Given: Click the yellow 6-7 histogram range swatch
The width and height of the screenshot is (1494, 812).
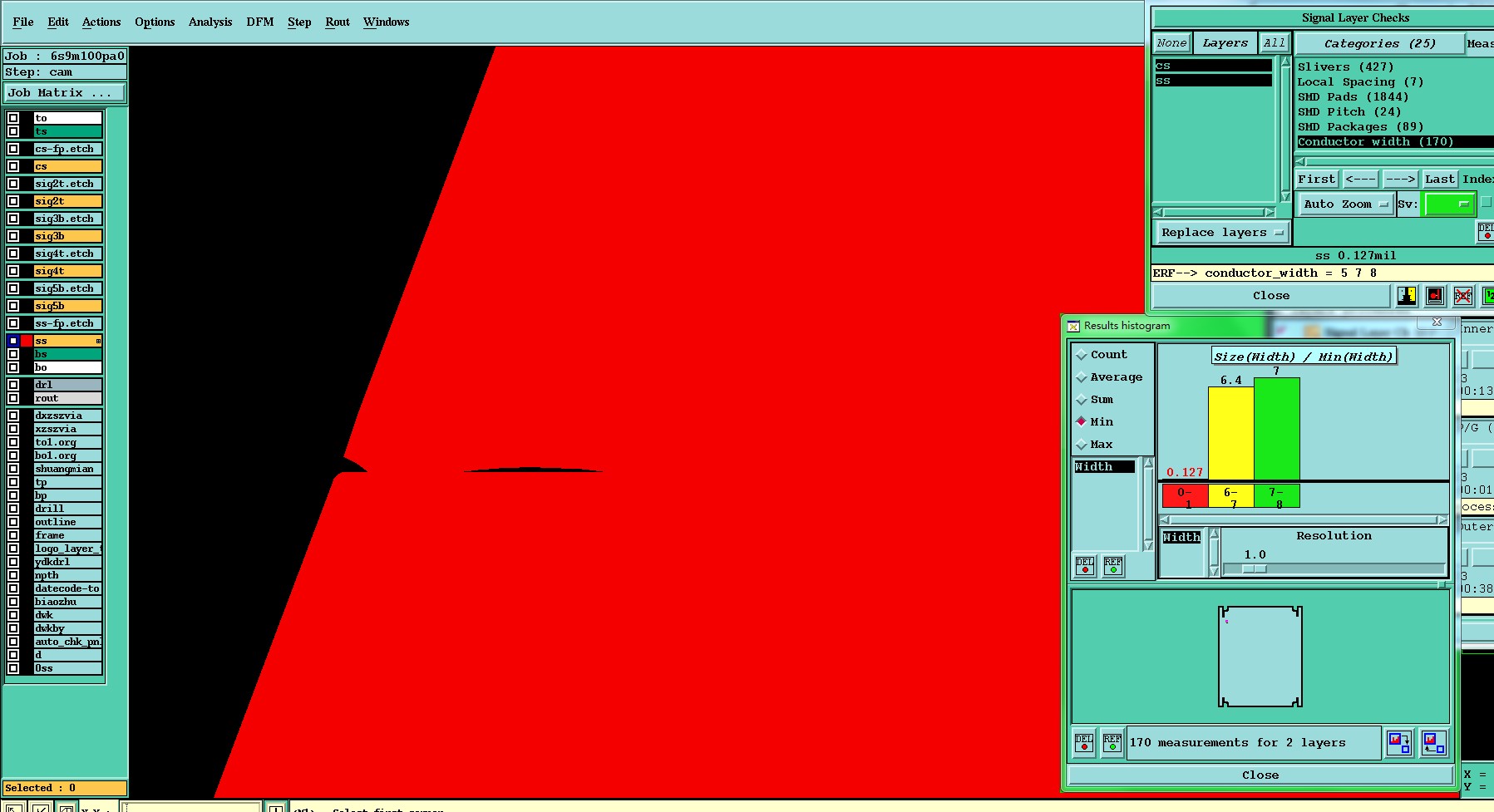Looking at the screenshot, I should [1230, 496].
